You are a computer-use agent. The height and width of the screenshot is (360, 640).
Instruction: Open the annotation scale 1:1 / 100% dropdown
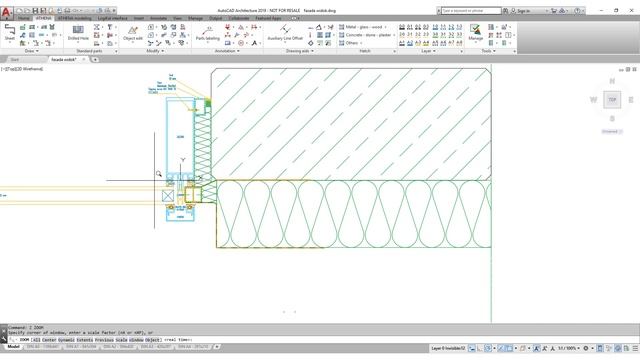569,348
